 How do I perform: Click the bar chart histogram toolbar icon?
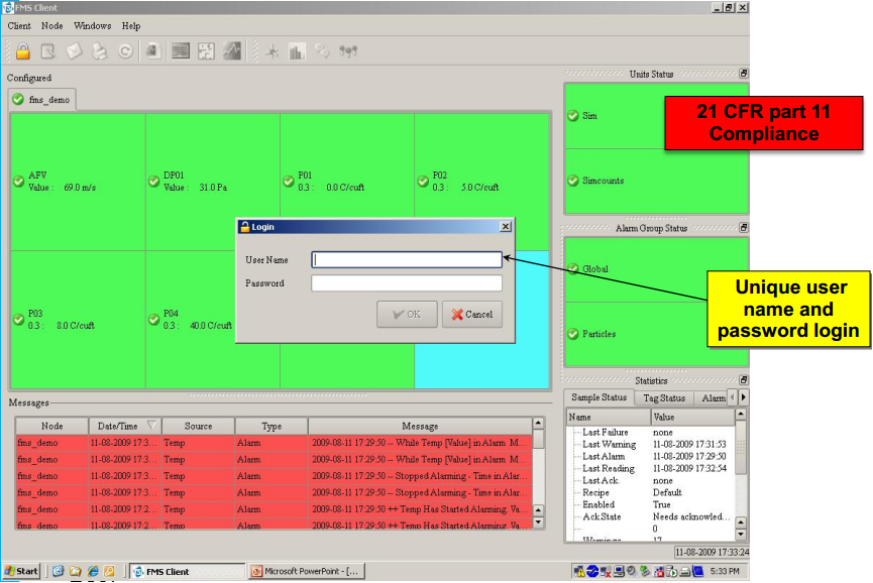(x=297, y=51)
